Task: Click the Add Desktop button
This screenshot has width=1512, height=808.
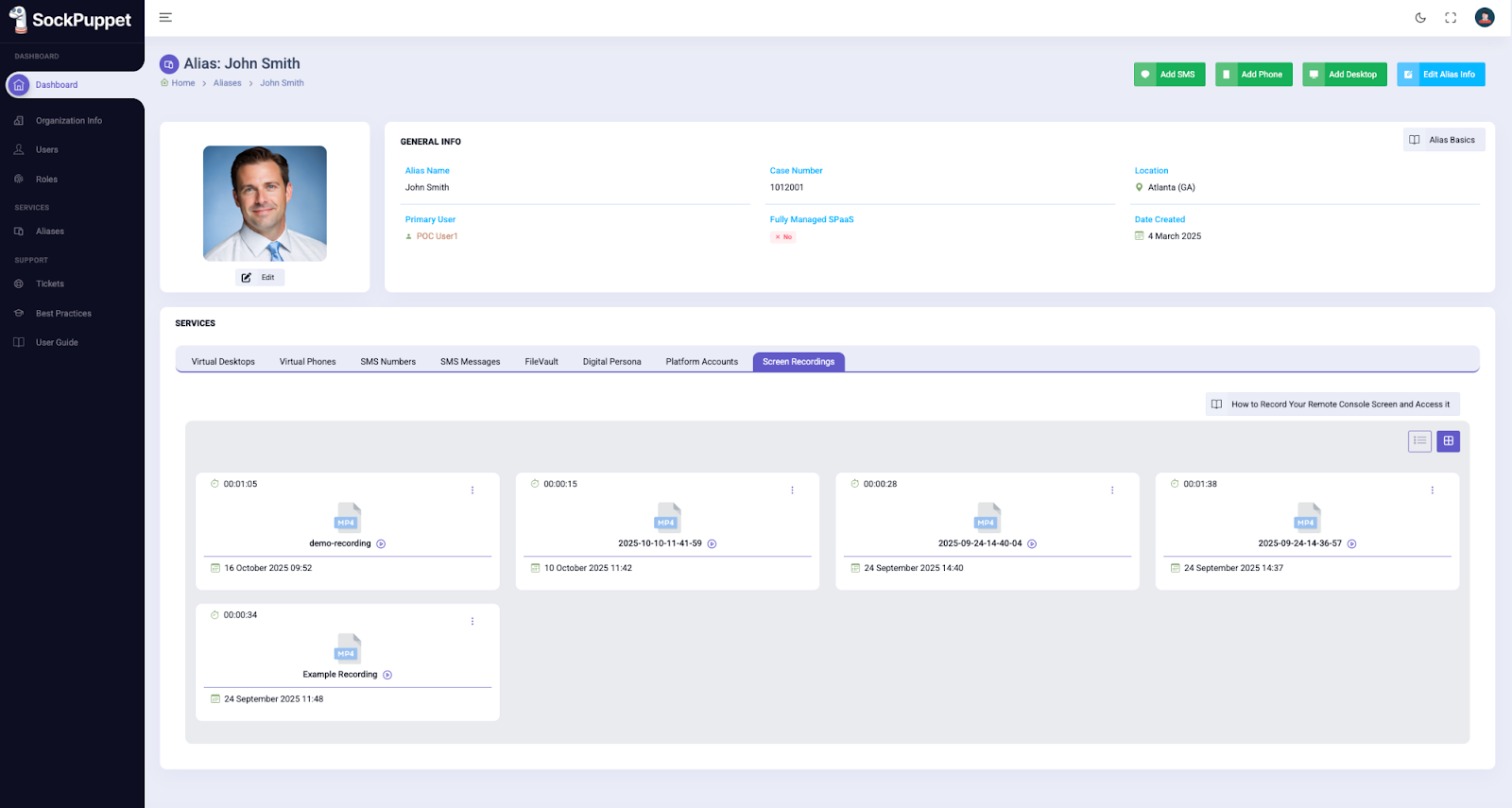Action: coord(1344,75)
